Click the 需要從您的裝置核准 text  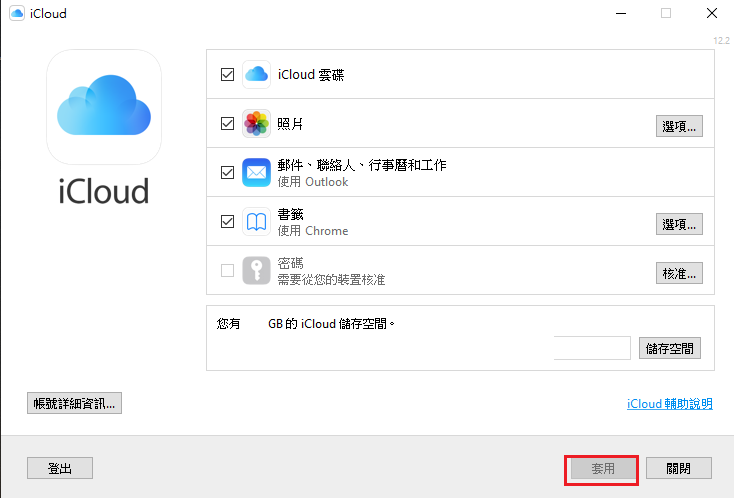pyautogui.click(x=331, y=280)
